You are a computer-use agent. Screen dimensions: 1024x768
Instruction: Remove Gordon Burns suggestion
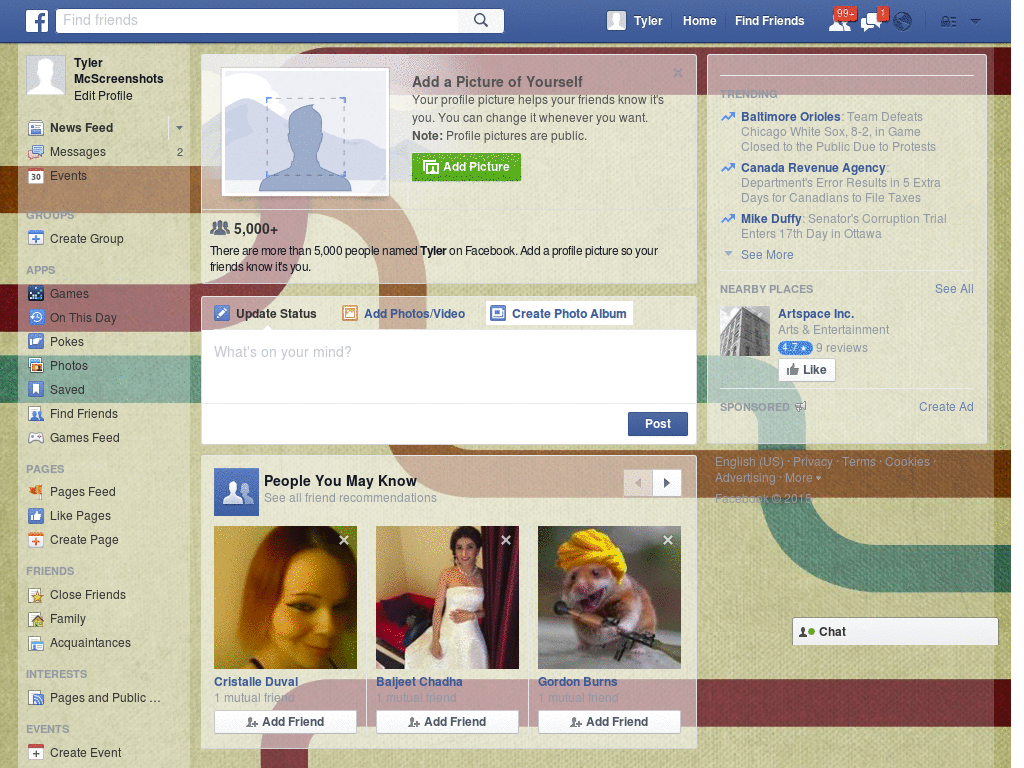point(668,540)
